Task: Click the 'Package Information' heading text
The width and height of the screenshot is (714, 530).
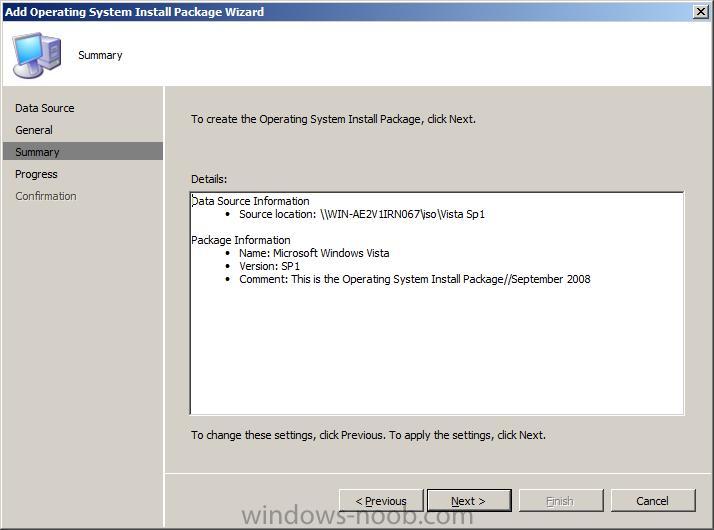Action: pyautogui.click(x=240, y=240)
